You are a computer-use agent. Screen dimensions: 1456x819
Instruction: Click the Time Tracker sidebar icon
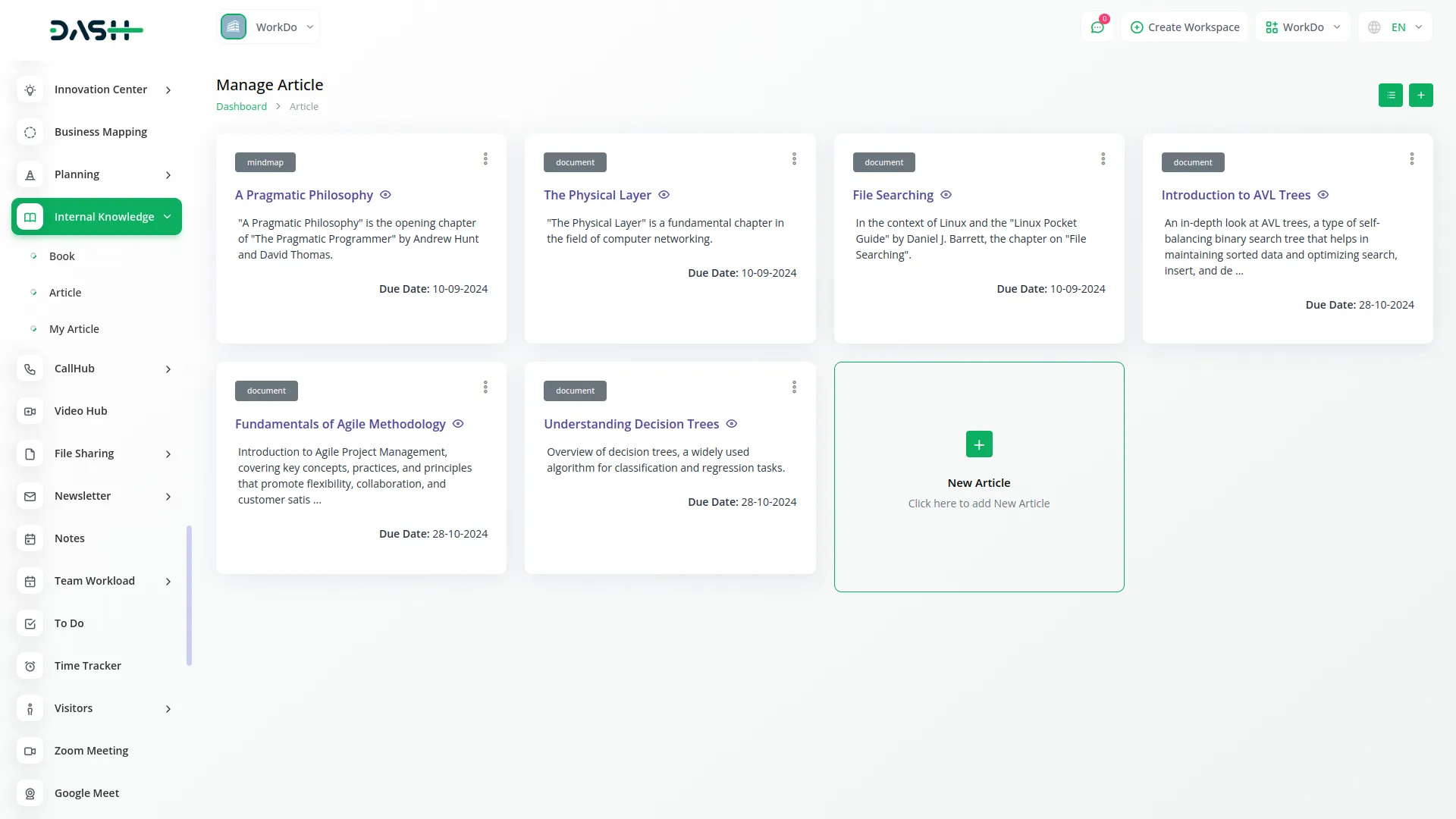click(30, 666)
